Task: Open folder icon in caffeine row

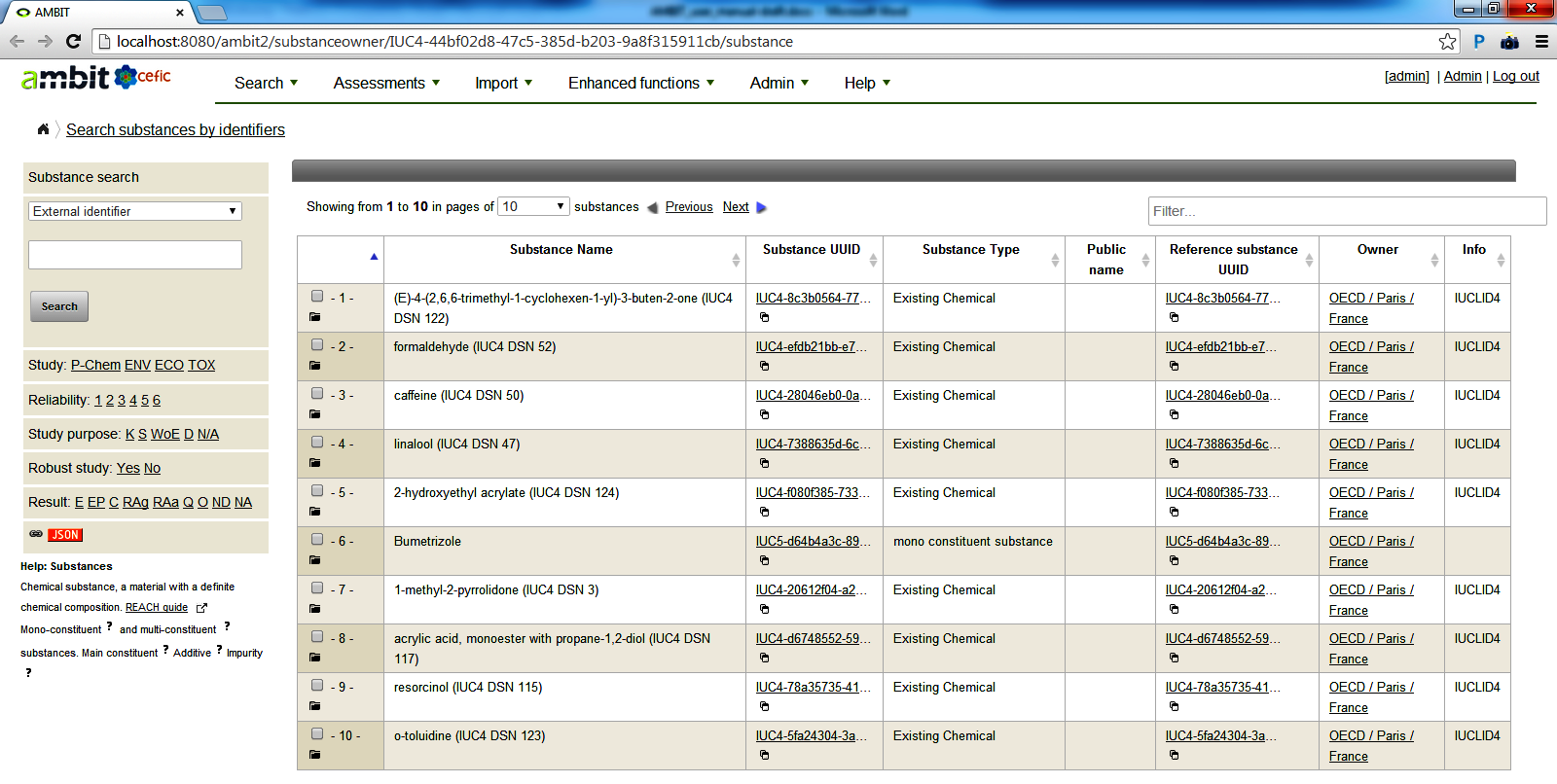Action: [x=315, y=414]
